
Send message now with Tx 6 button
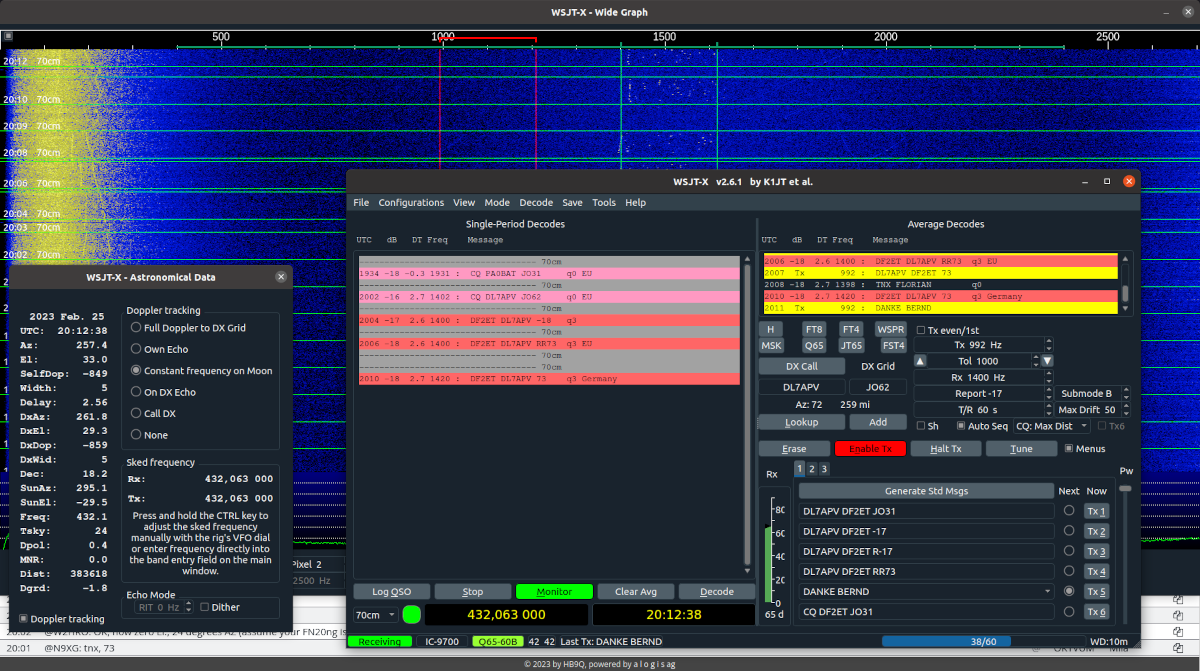[1097, 612]
